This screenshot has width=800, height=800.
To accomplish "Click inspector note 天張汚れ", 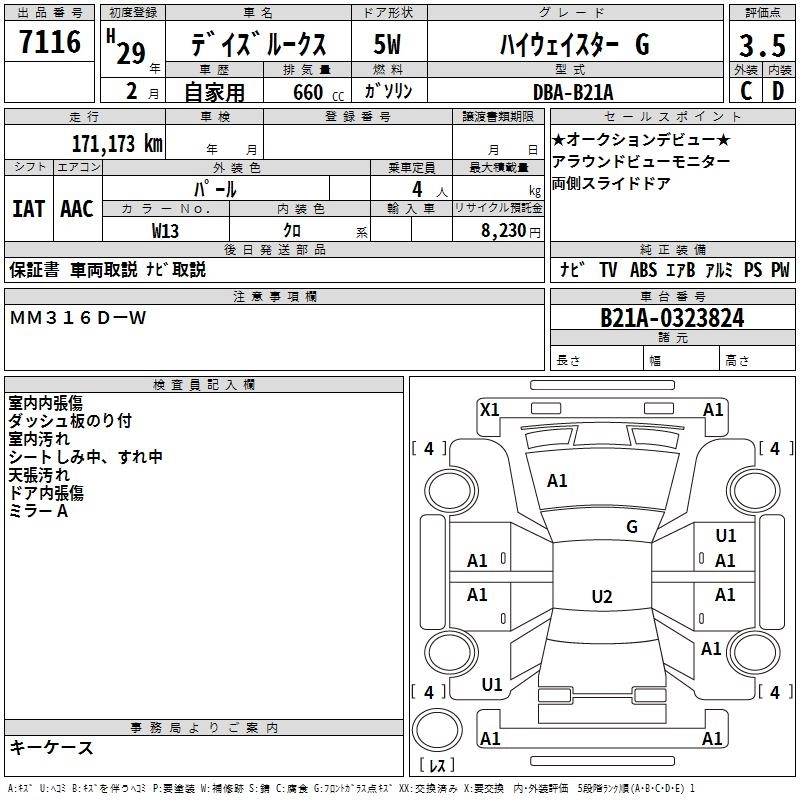I will pyautogui.click(x=39, y=475).
